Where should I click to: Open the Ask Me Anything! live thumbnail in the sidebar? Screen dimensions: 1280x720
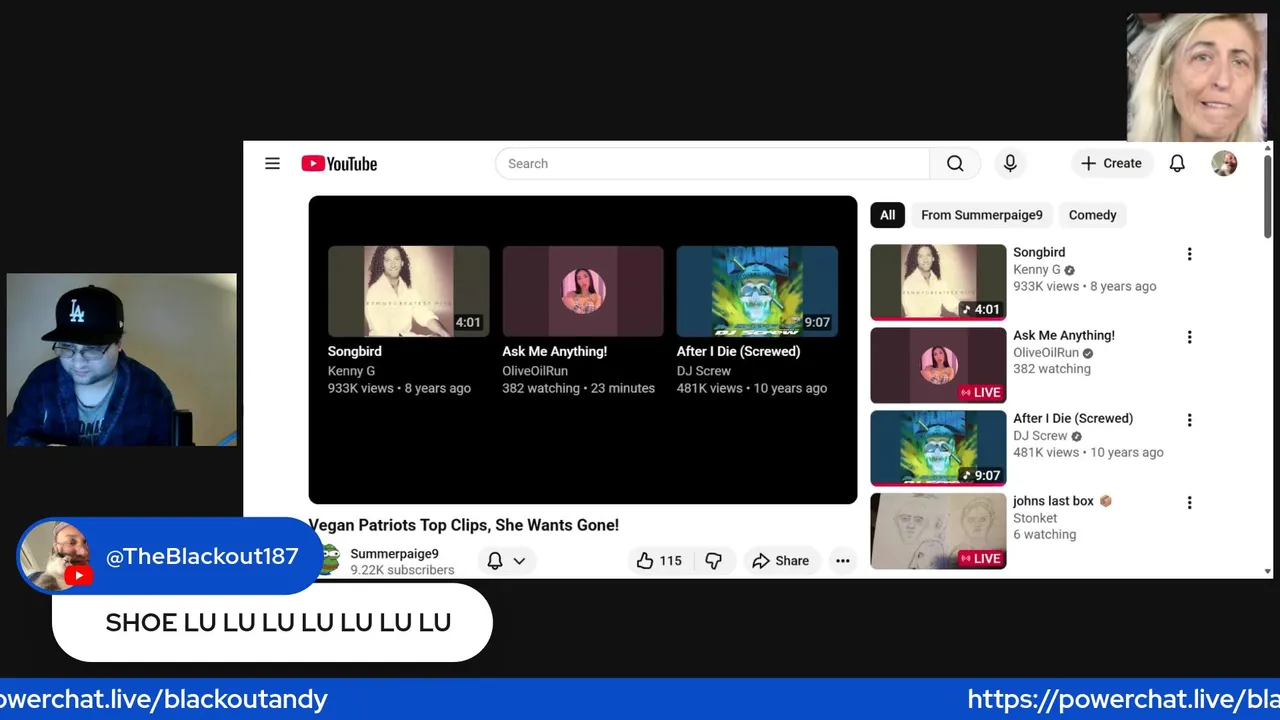point(938,365)
